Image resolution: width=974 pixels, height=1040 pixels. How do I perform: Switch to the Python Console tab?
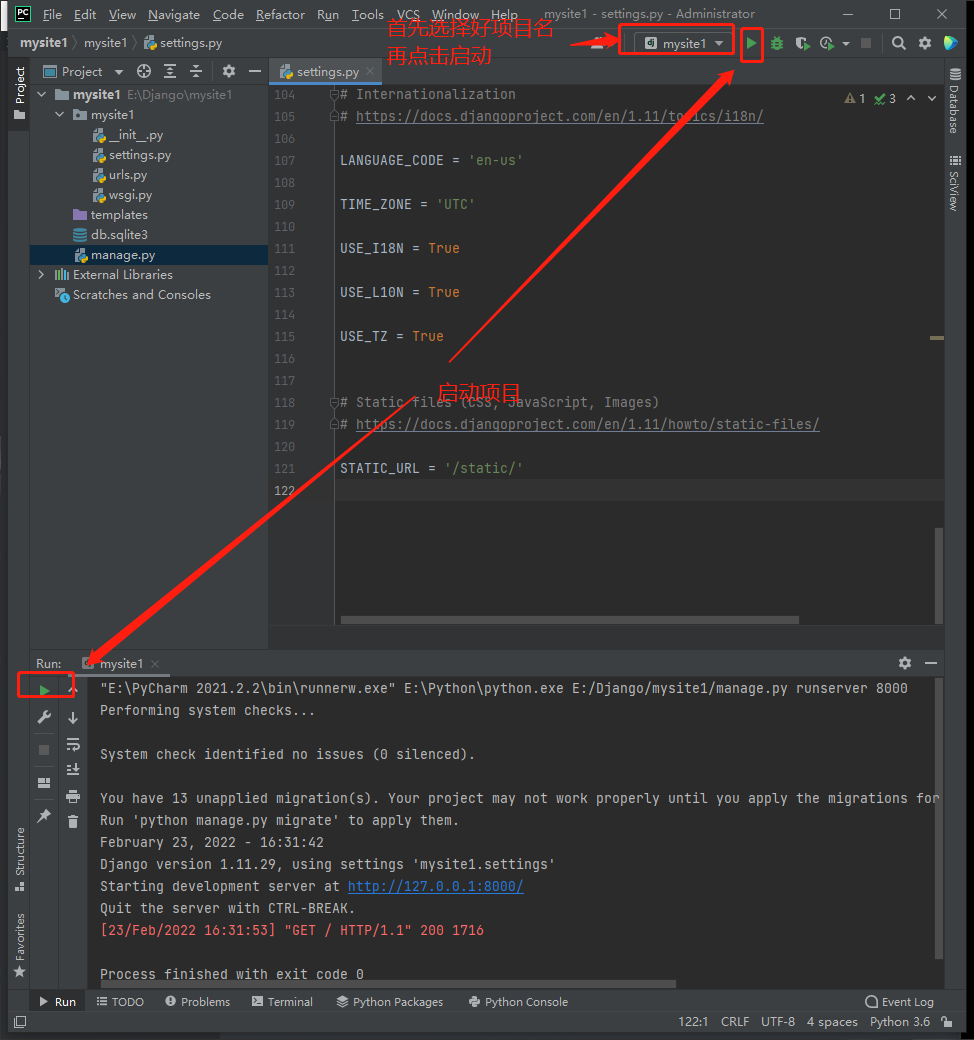click(x=518, y=1002)
